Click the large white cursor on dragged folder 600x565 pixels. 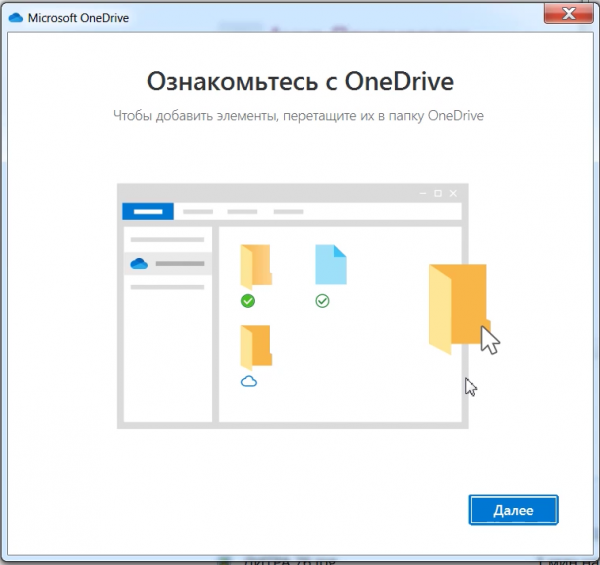click(x=489, y=339)
